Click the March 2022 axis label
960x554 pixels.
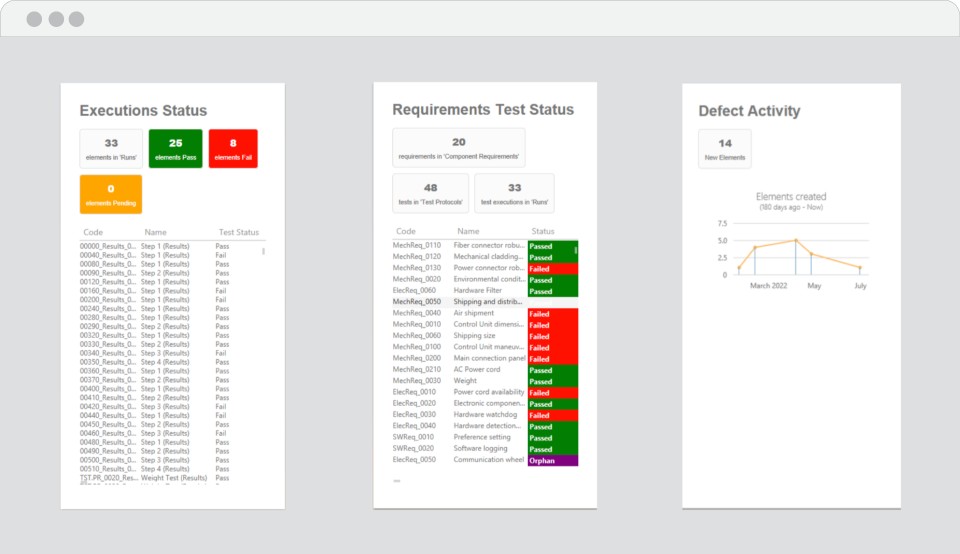tap(768, 286)
